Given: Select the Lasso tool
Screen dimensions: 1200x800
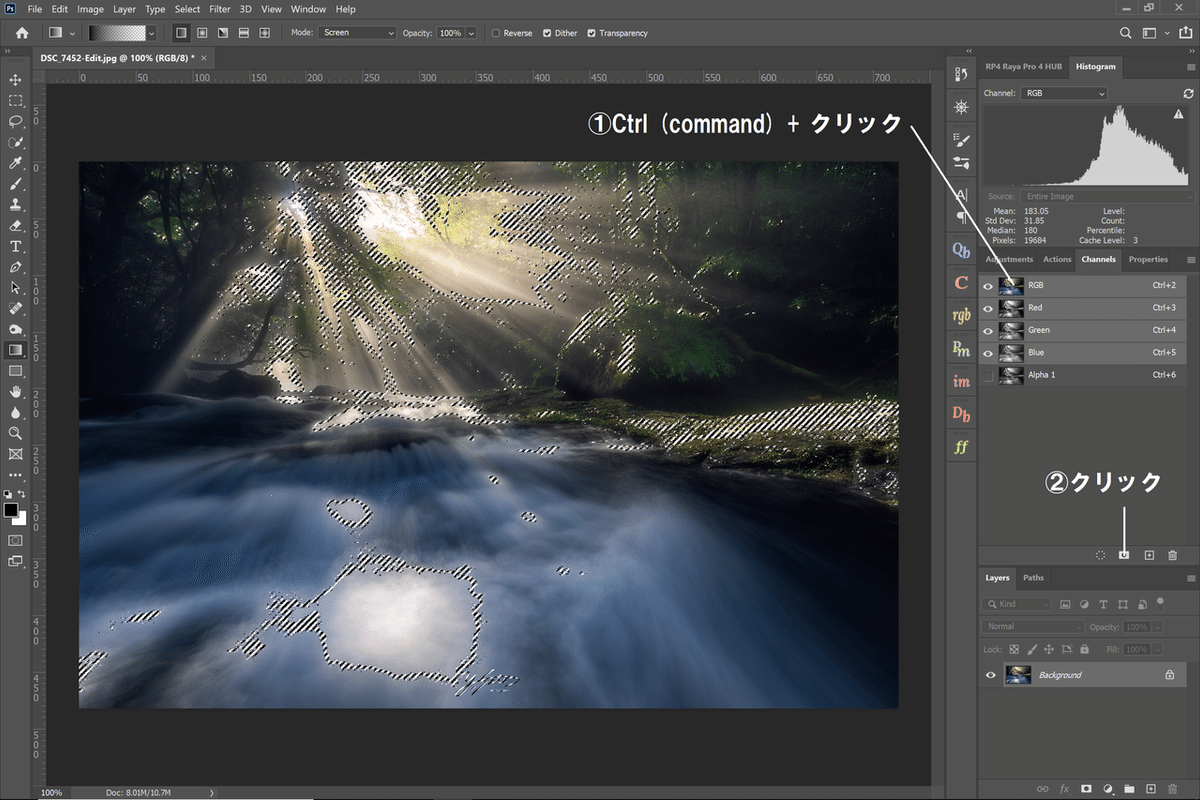Looking at the screenshot, I should [15, 121].
